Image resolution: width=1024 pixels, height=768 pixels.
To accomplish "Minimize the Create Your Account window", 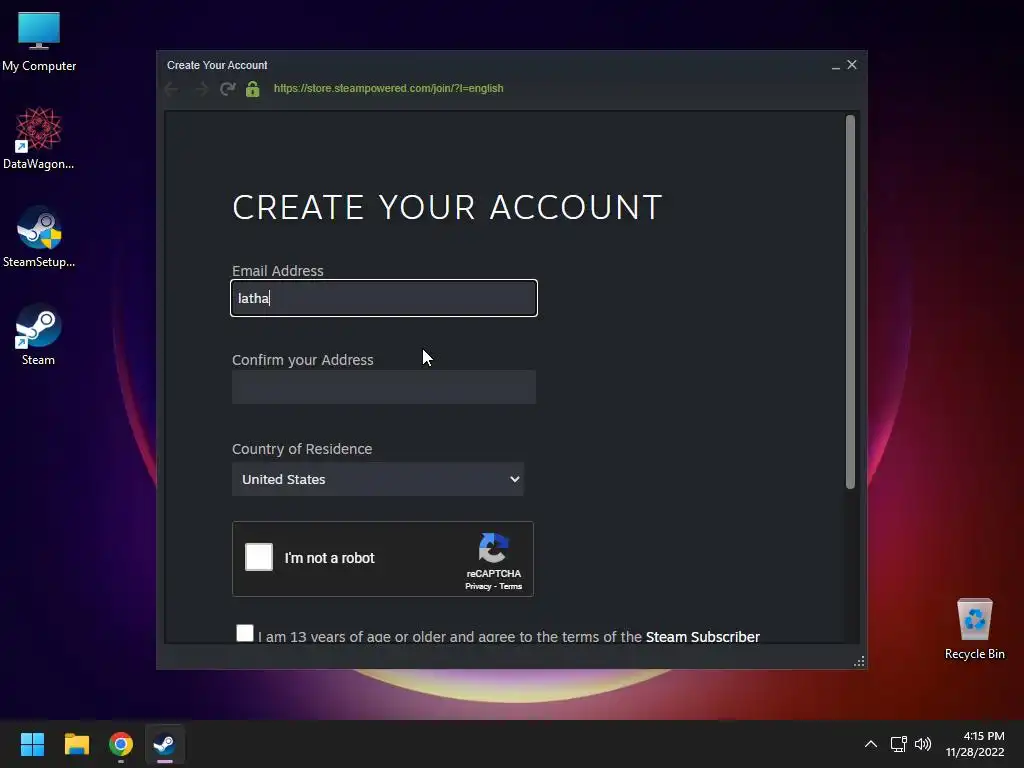I will click(x=835, y=65).
